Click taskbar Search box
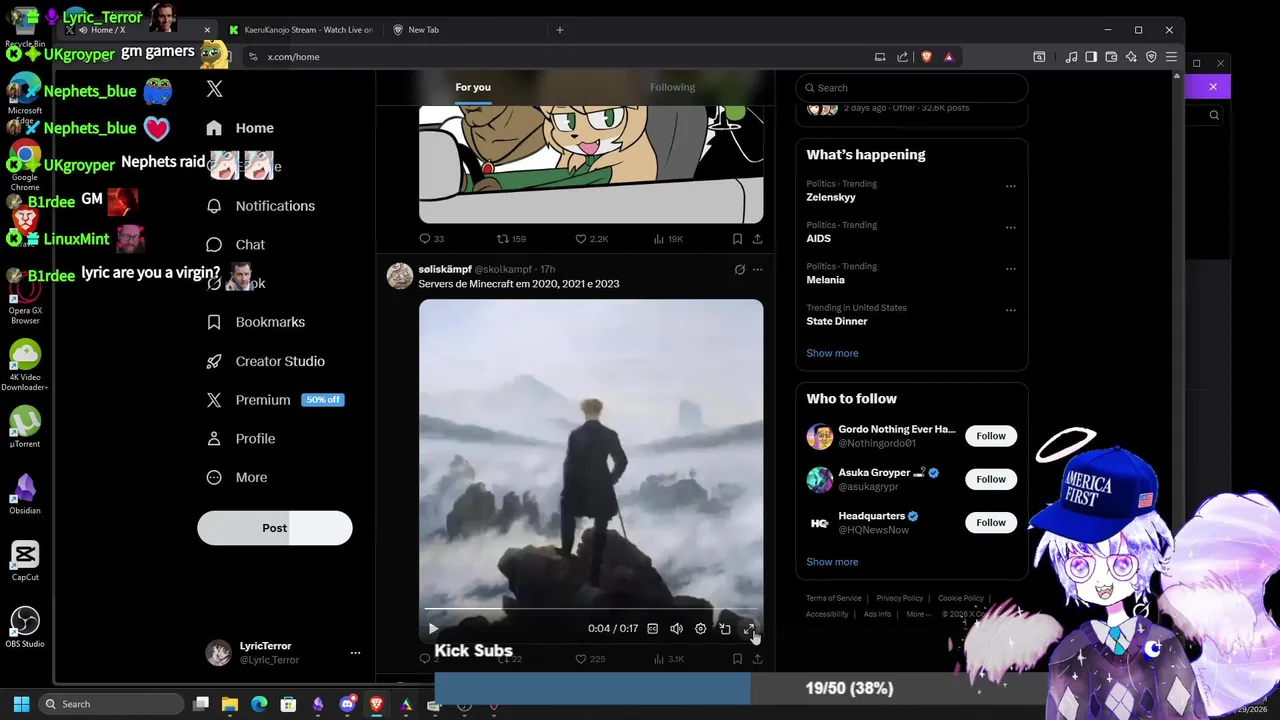The height and width of the screenshot is (720, 1280). pos(111,704)
